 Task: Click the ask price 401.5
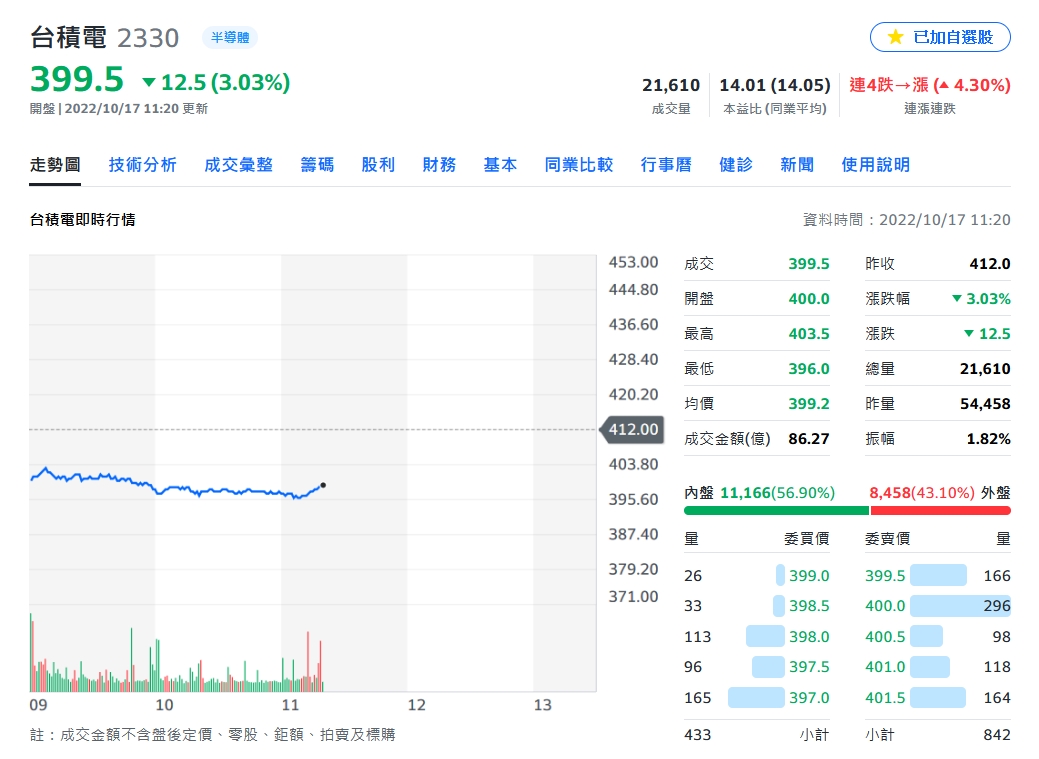point(885,698)
